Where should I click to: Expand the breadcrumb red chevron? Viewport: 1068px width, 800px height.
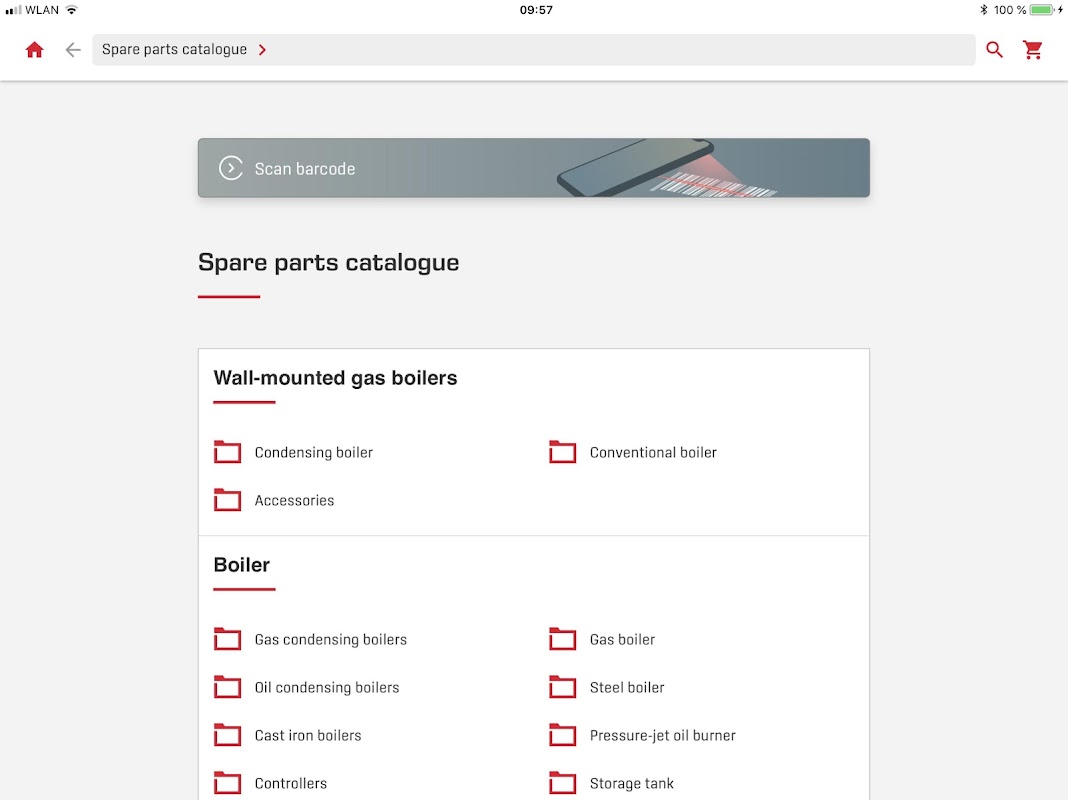coord(262,50)
